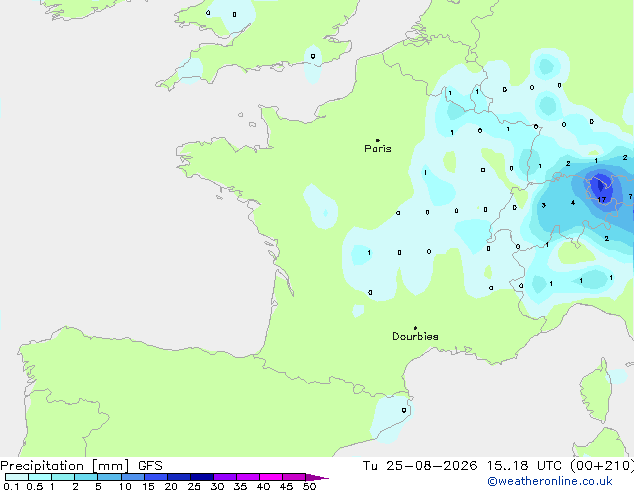634x490 pixels.
Task: Open the weatheronline.co.uk copyright link
Action: (550, 481)
